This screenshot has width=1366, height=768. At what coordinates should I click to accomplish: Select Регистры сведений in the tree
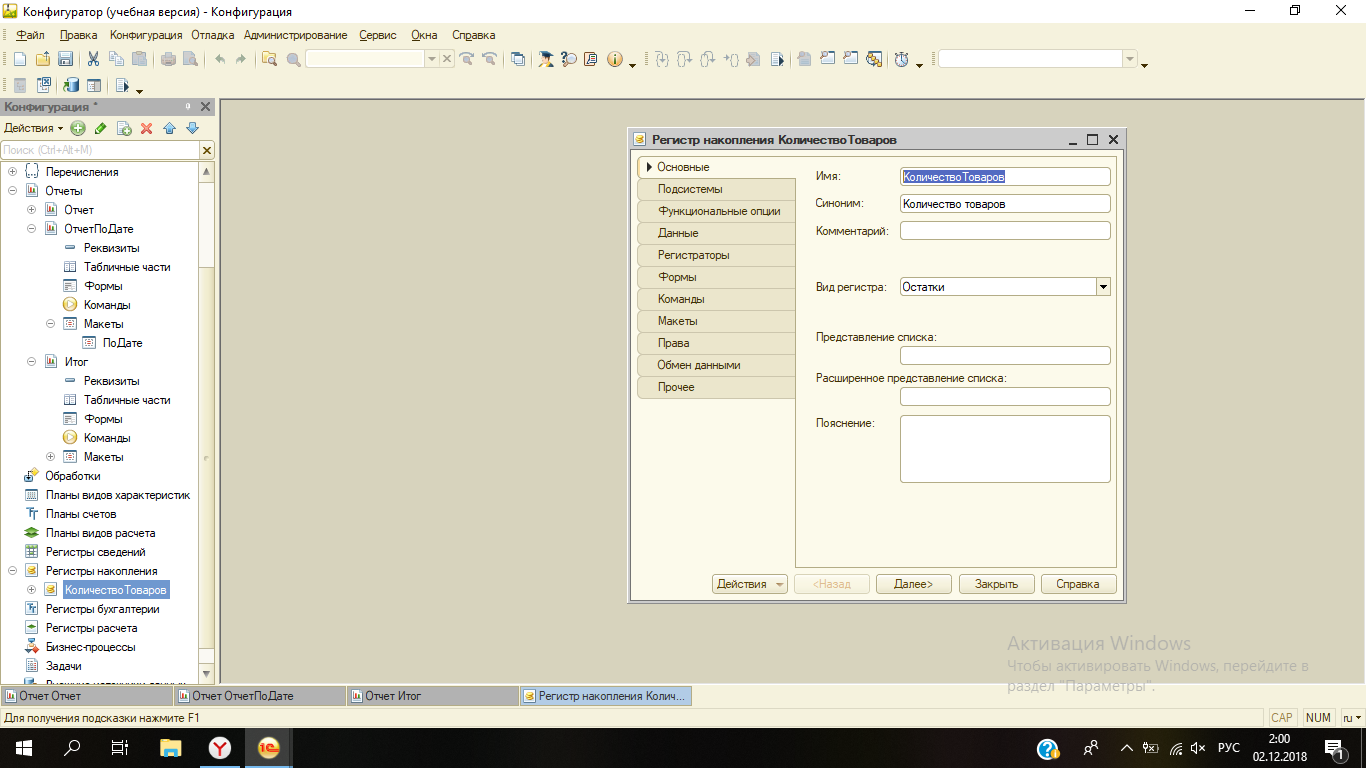tap(95, 552)
